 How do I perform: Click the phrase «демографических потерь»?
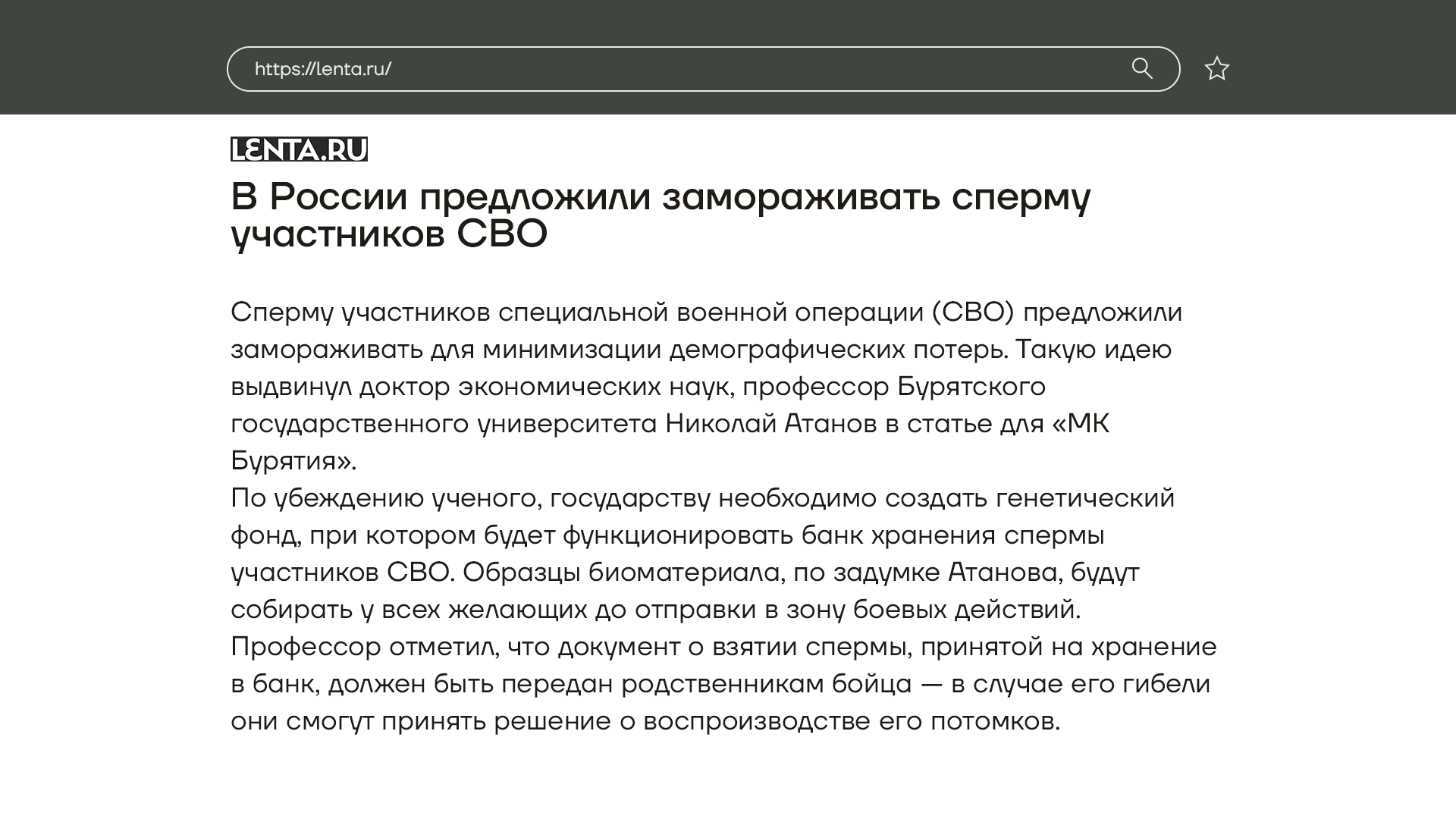click(838, 350)
